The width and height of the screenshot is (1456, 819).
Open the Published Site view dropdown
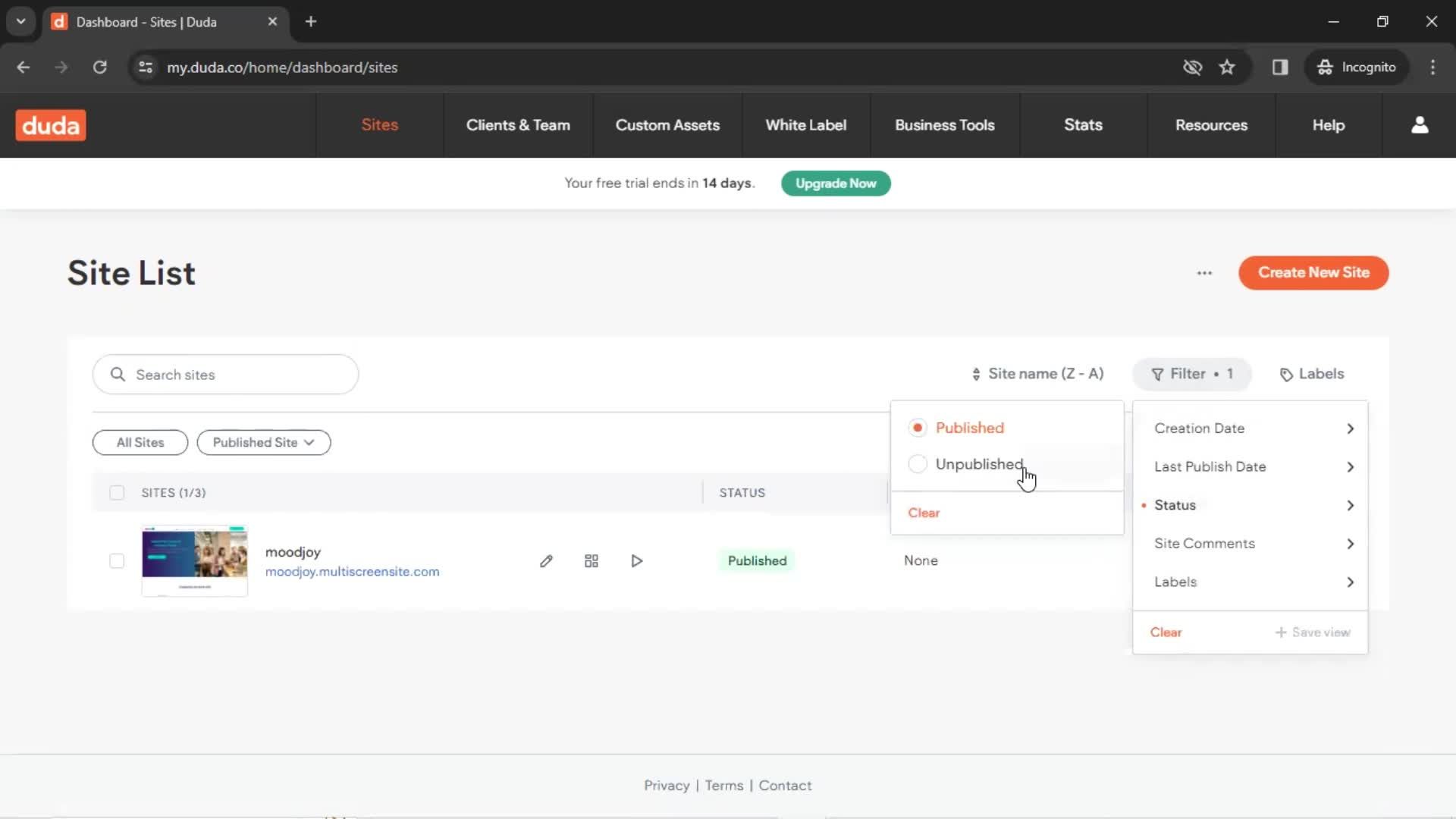click(264, 442)
